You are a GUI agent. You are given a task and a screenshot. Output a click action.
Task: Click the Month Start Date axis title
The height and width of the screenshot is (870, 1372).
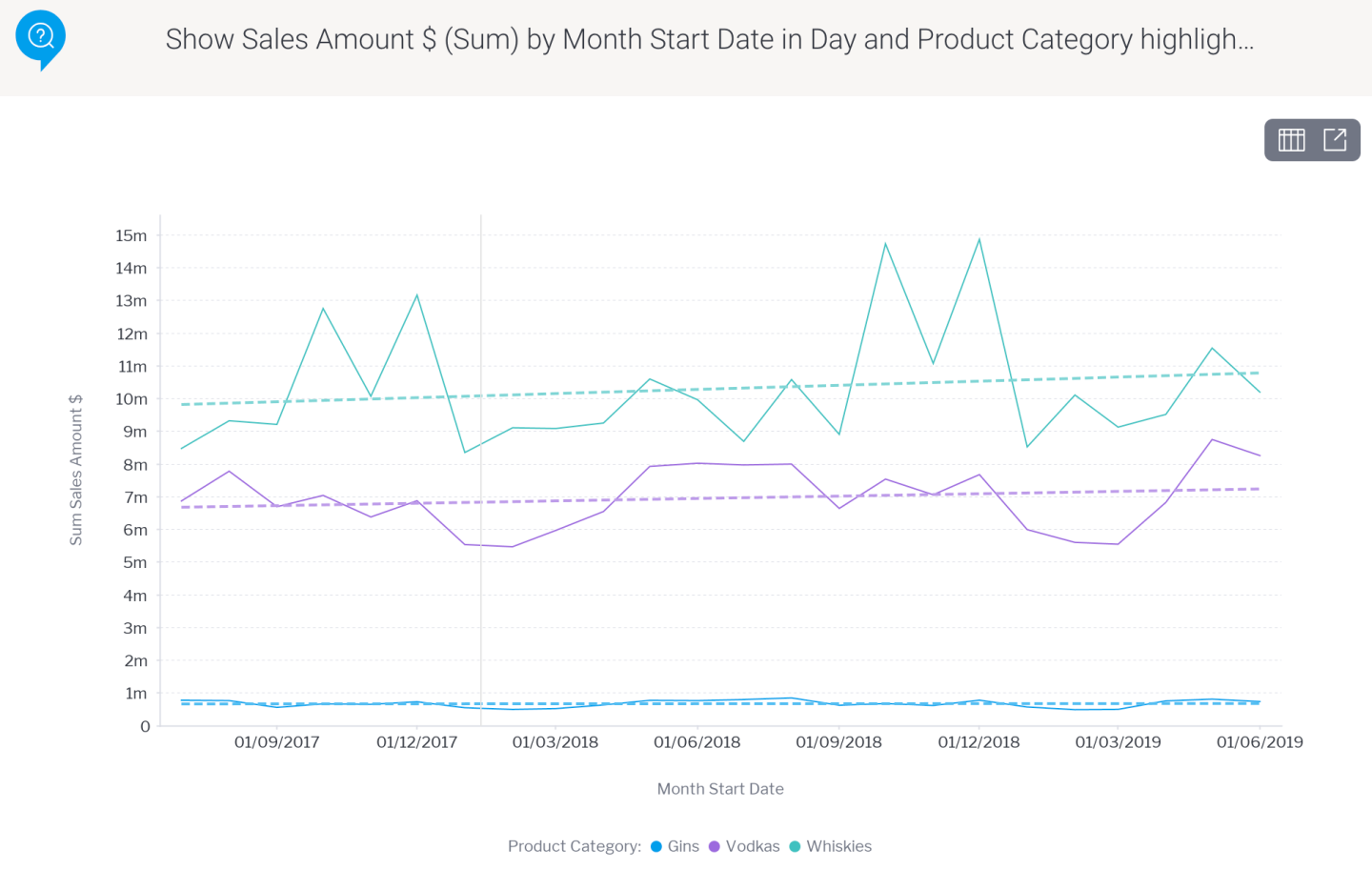[x=720, y=789]
